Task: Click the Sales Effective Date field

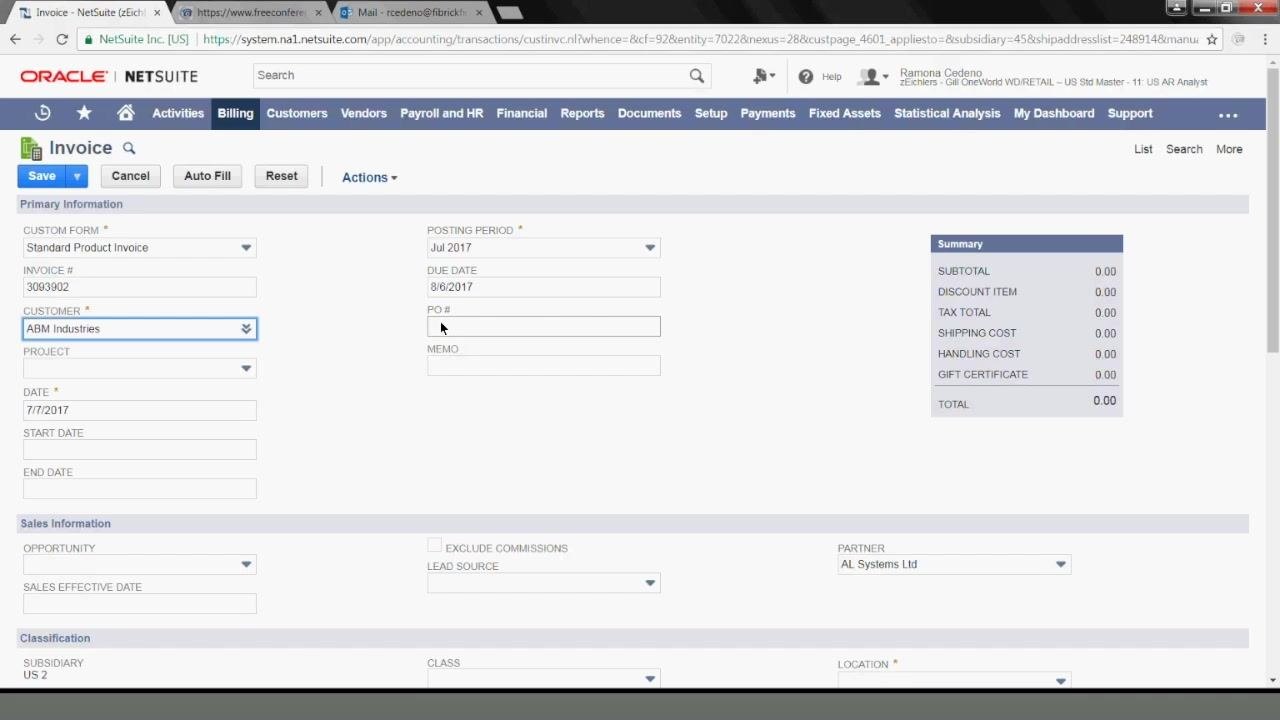Action: pyautogui.click(x=140, y=604)
